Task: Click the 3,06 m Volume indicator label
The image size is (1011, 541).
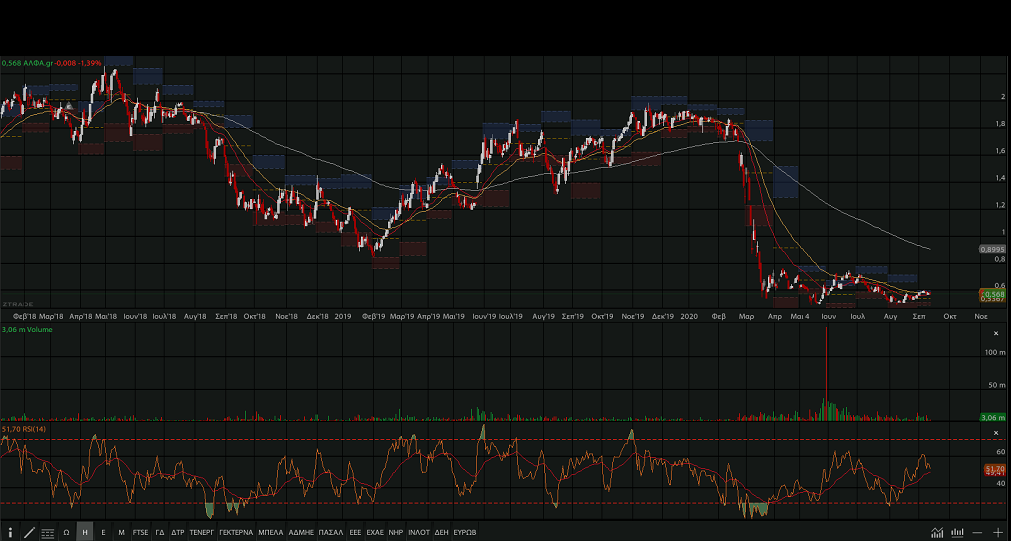Action: (25, 328)
